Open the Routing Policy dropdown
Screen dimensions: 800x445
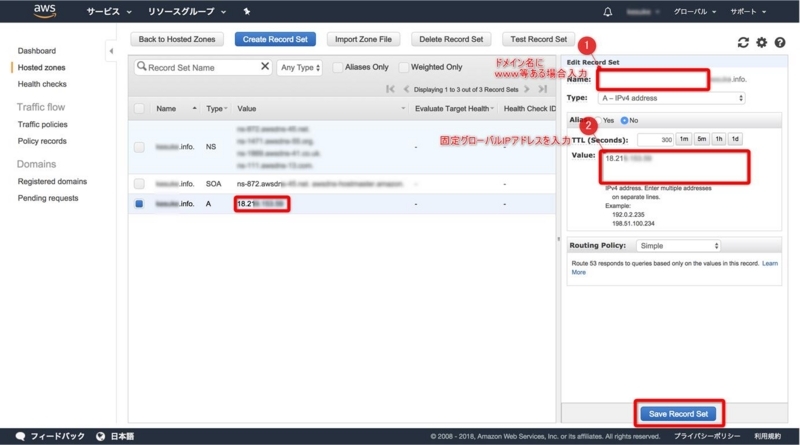[x=678, y=245]
